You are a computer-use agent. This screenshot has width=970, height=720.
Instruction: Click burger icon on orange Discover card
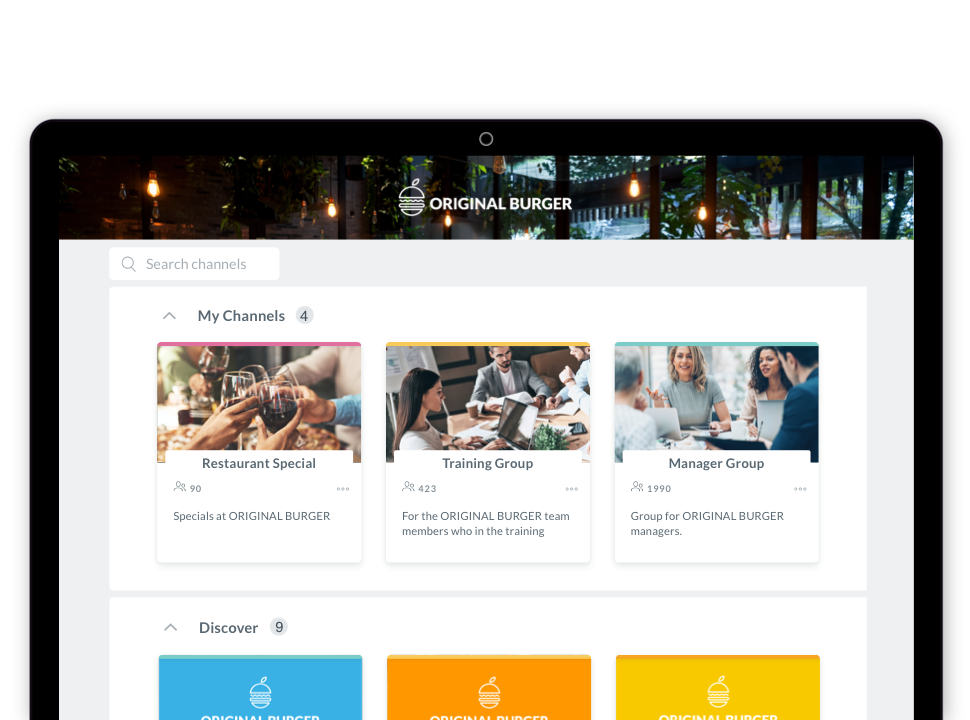pyautogui.click(x=489, y=693)
